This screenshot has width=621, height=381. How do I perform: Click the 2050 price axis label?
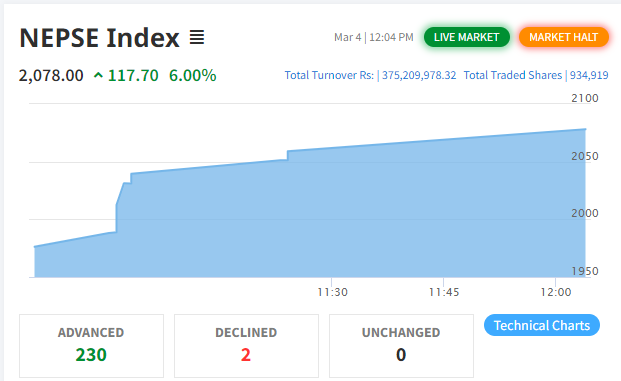(585, 156)
